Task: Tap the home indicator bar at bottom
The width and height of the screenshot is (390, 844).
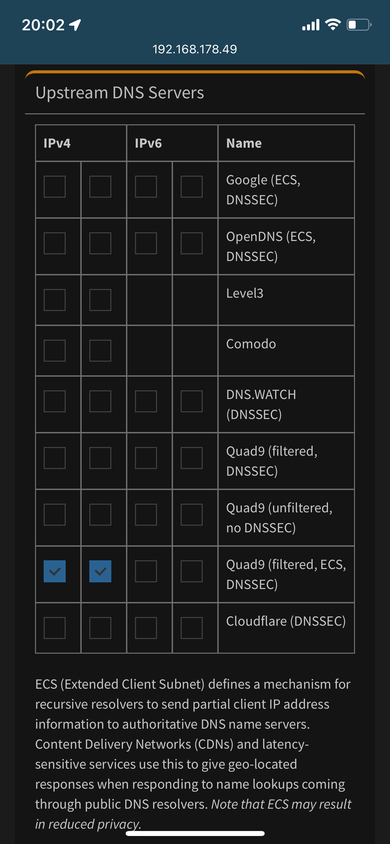Action: click(195, 833)
